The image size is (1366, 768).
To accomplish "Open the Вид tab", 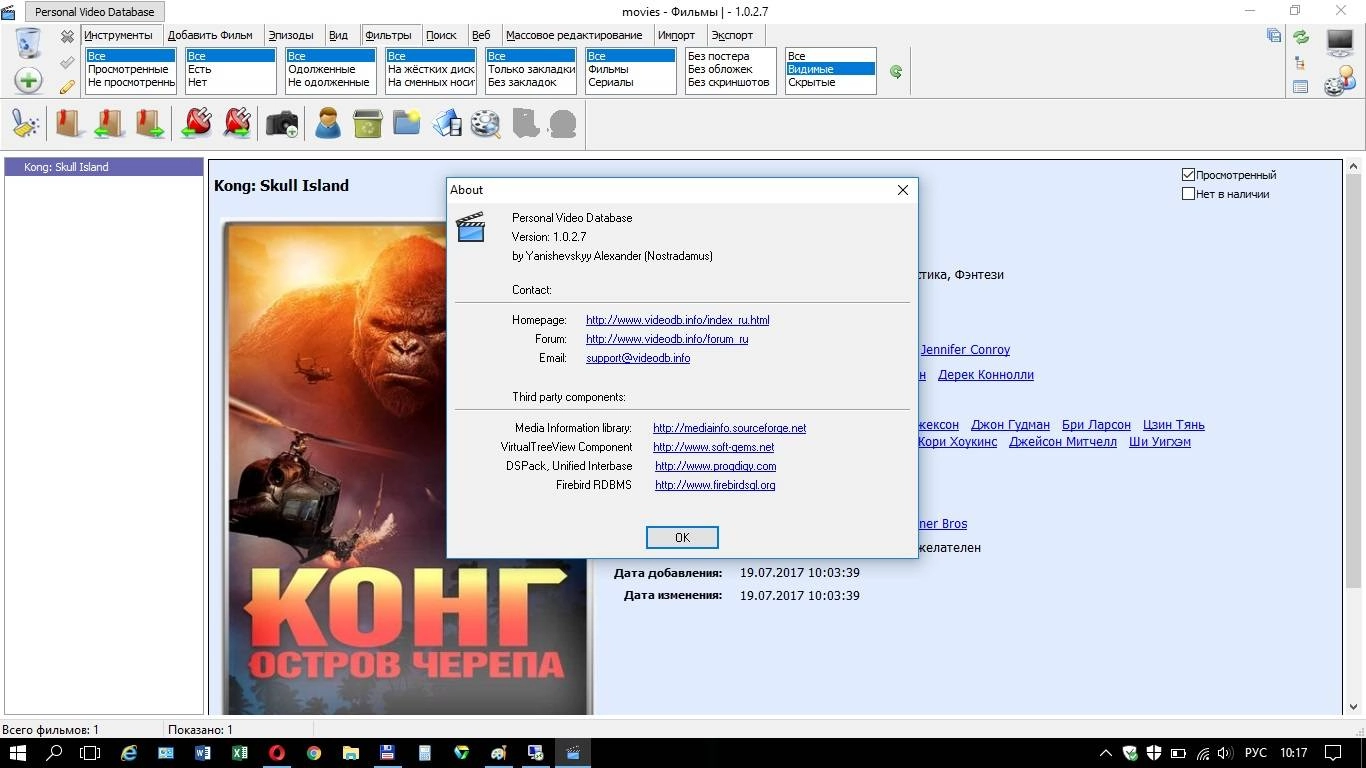I will [x=339, y=35].
